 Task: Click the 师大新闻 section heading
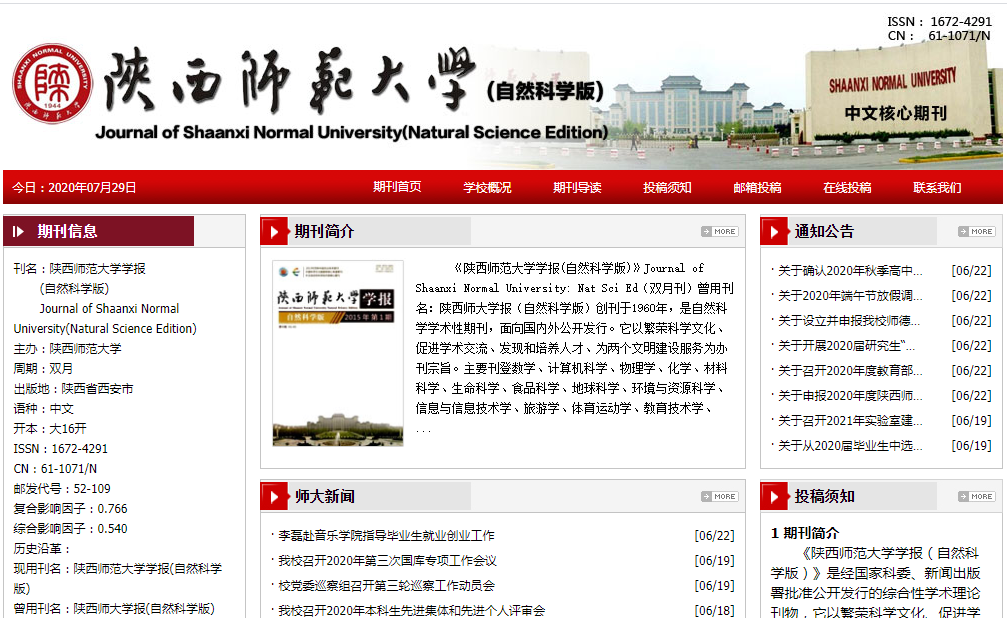tap(324, 497)
